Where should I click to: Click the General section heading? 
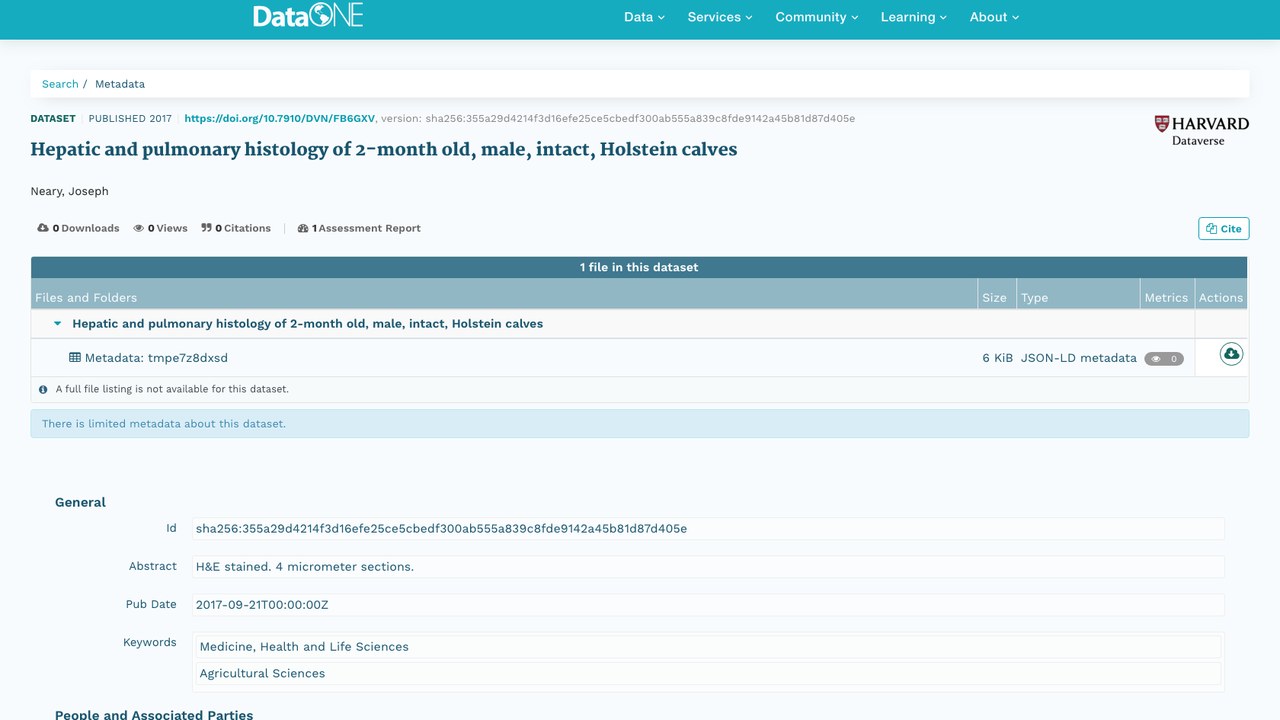click(x=80, y=502)
